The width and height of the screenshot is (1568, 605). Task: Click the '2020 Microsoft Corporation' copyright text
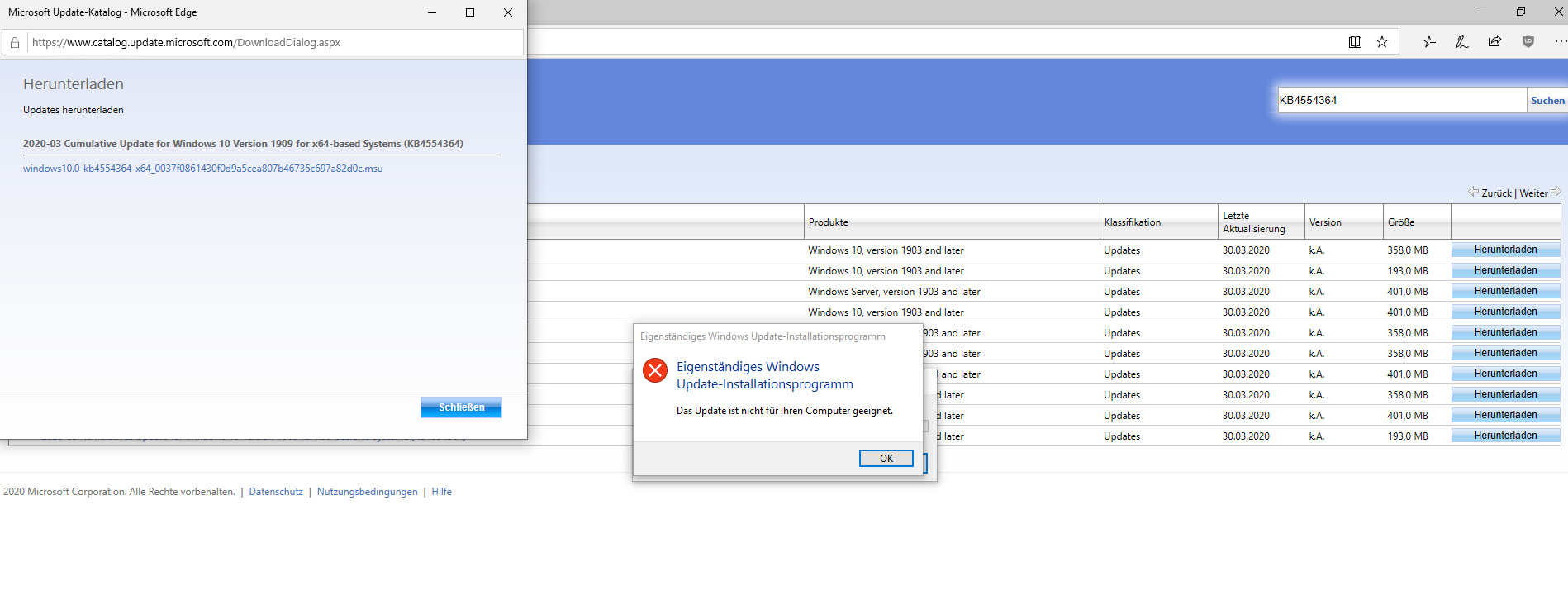(x=119, y=492)
